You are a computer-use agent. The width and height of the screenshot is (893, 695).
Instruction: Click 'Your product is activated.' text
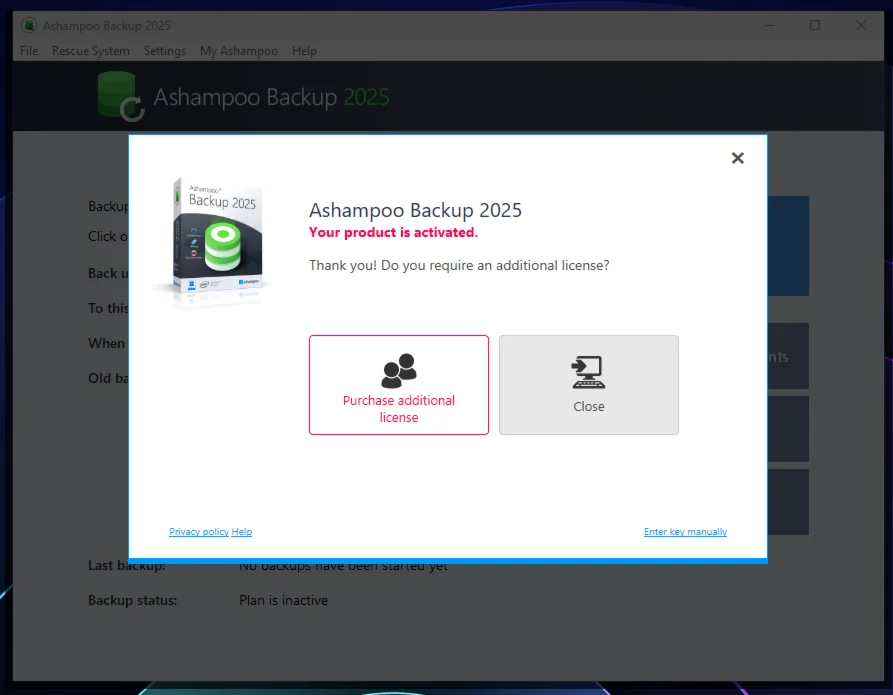(393, 232)
